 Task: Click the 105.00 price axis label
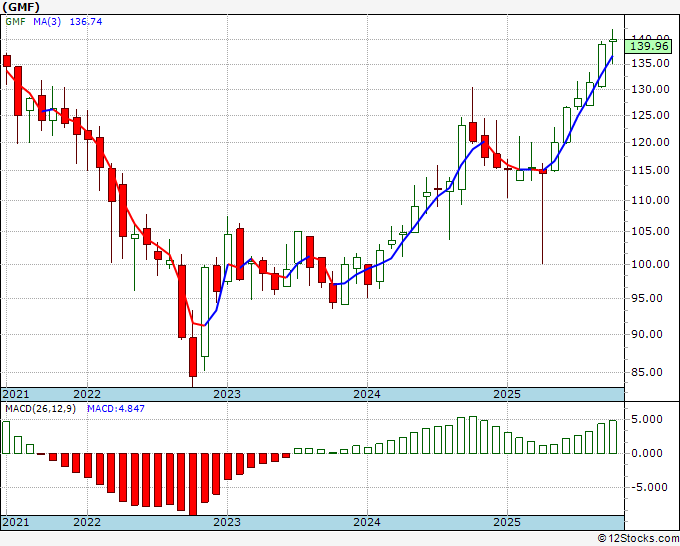point(649,232)
